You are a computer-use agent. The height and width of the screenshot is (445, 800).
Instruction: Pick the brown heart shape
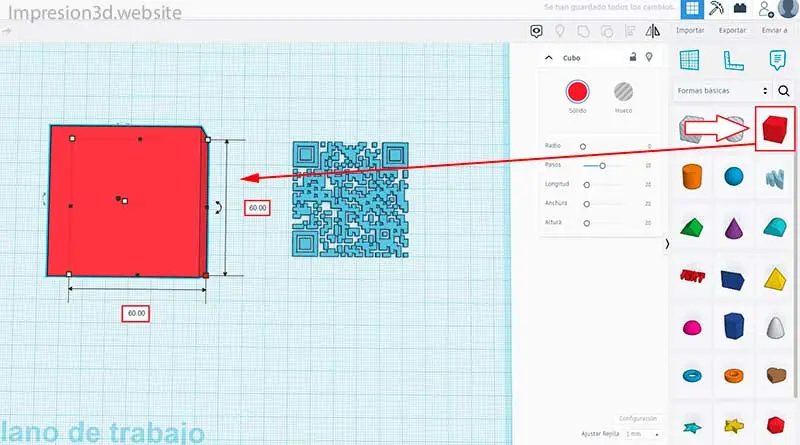coord(776,375)
